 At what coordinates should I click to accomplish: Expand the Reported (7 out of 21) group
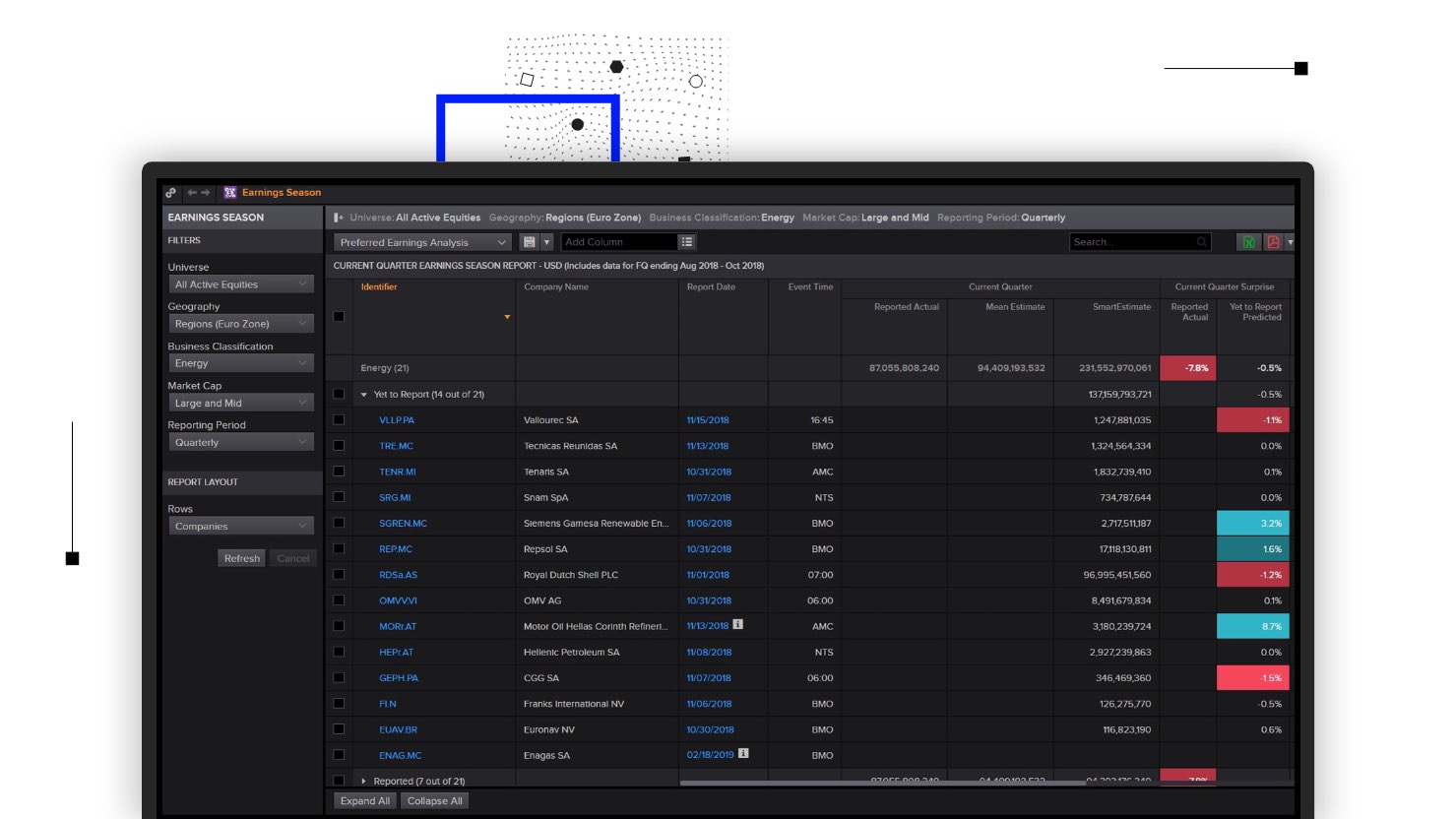364,781
